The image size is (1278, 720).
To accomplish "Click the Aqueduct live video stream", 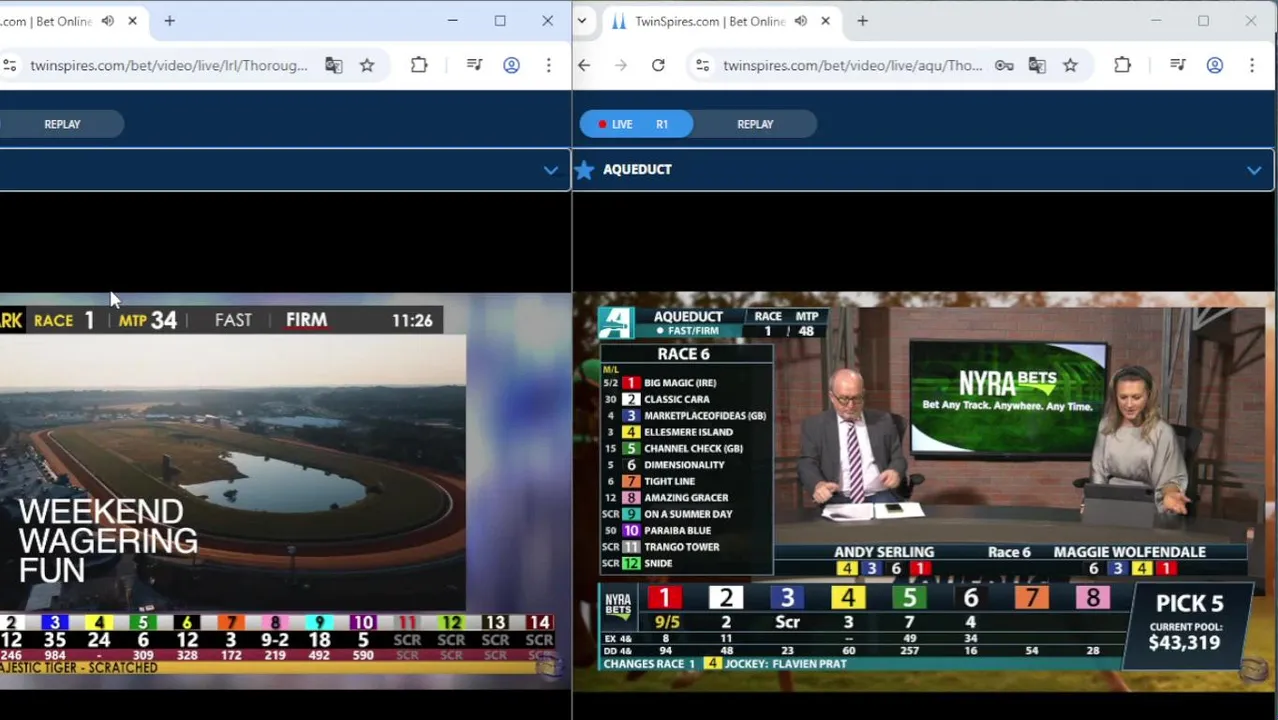I will [925, 490].
